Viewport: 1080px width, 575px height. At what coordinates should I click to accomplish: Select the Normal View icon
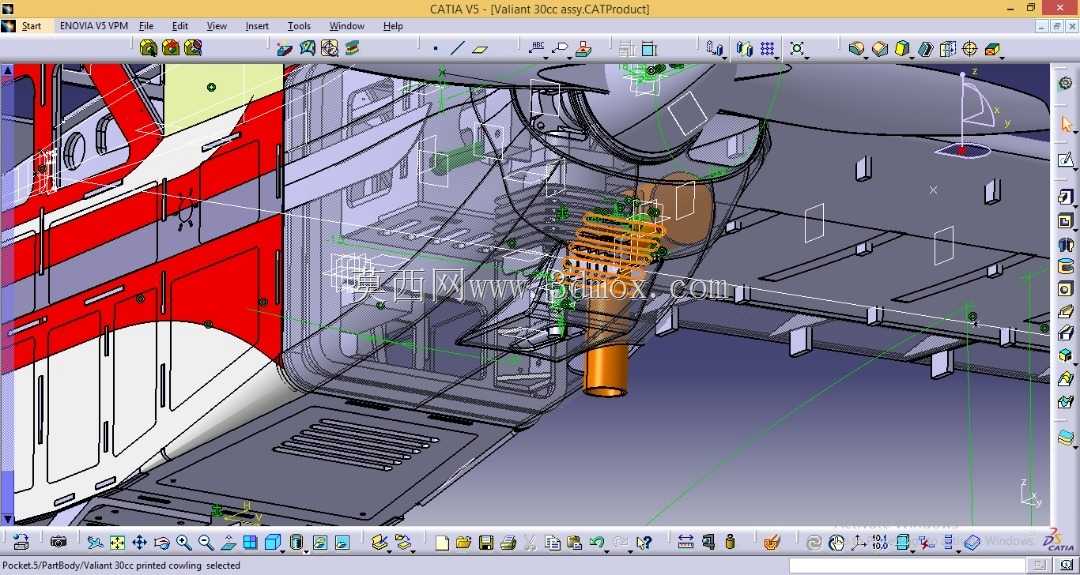pyautogui.click(x=229, y=543)
